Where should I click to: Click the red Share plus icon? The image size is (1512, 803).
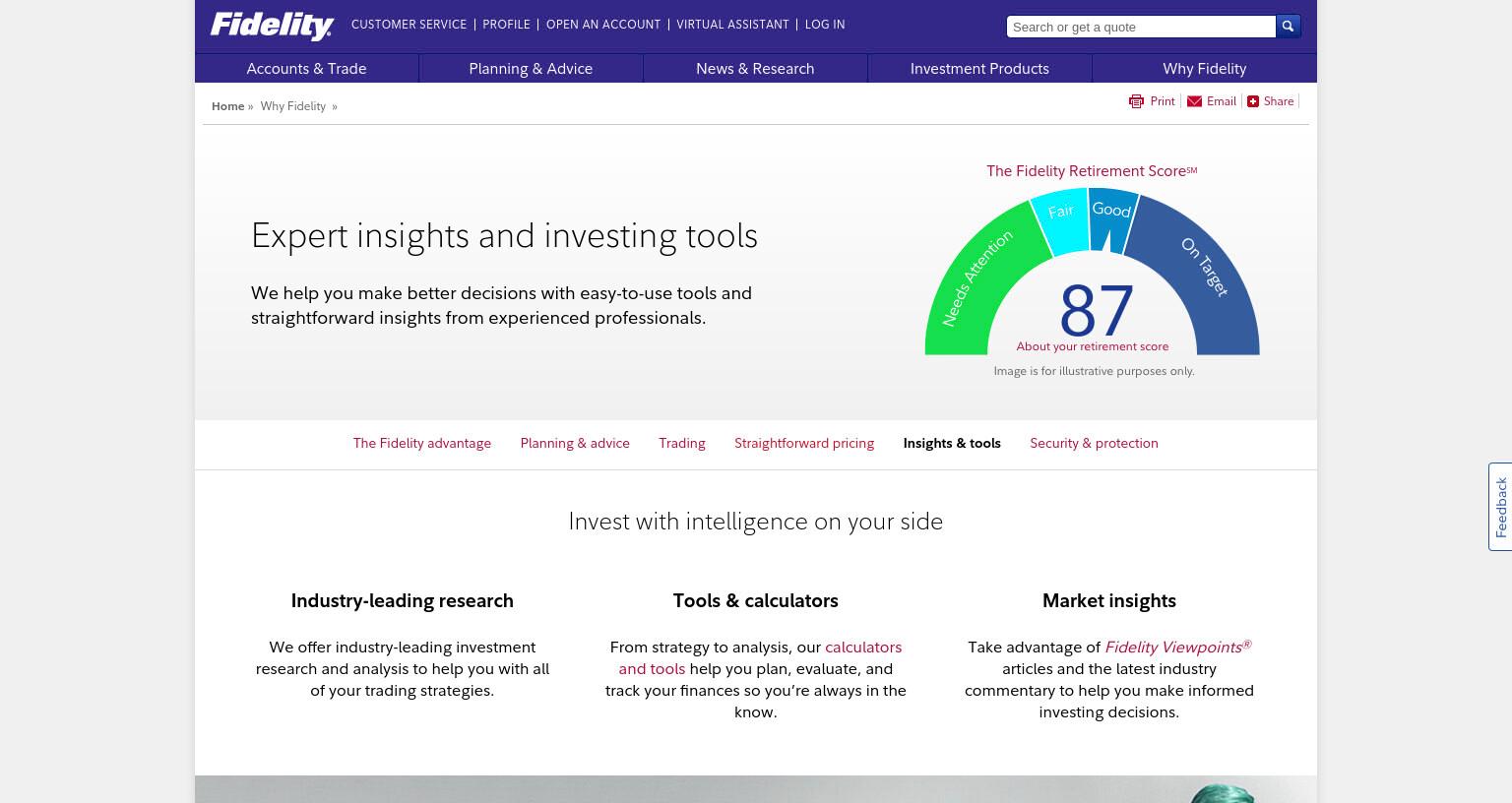tap(1252, 101)
